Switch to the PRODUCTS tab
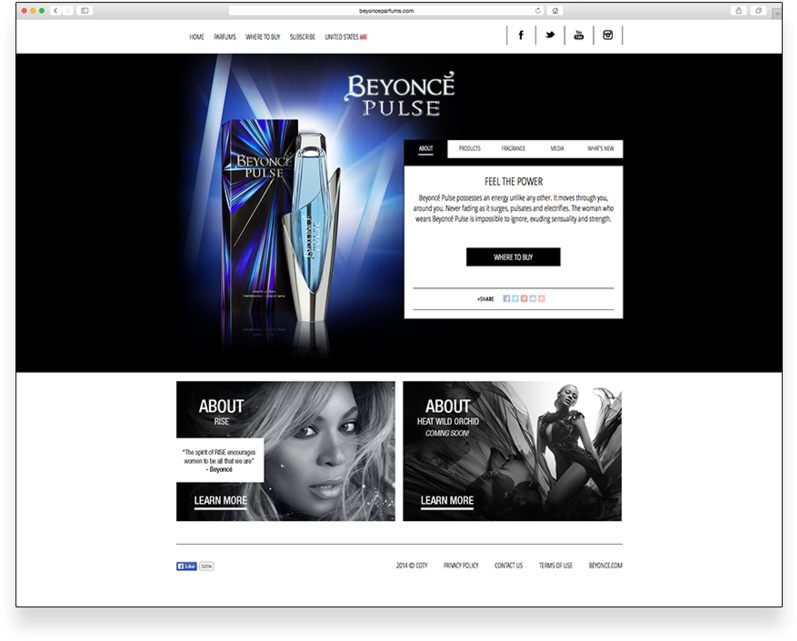Image resolution: width=797 pixels, height=641 pixels. click(470, 148)
